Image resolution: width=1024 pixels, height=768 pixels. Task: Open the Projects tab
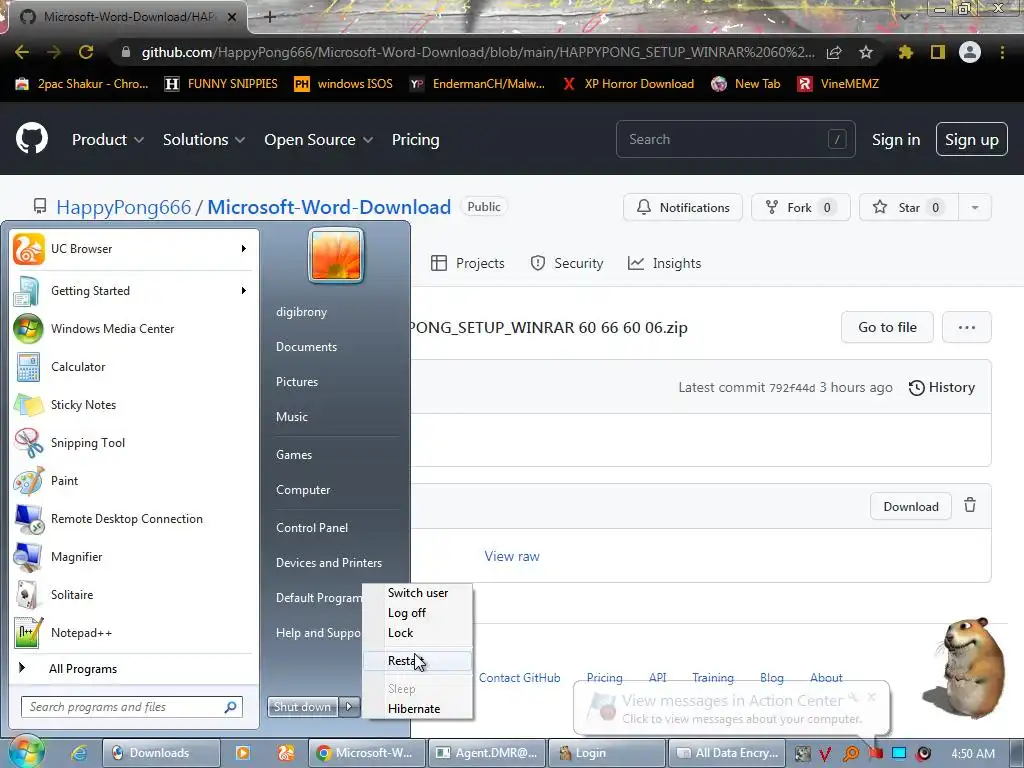468,263
